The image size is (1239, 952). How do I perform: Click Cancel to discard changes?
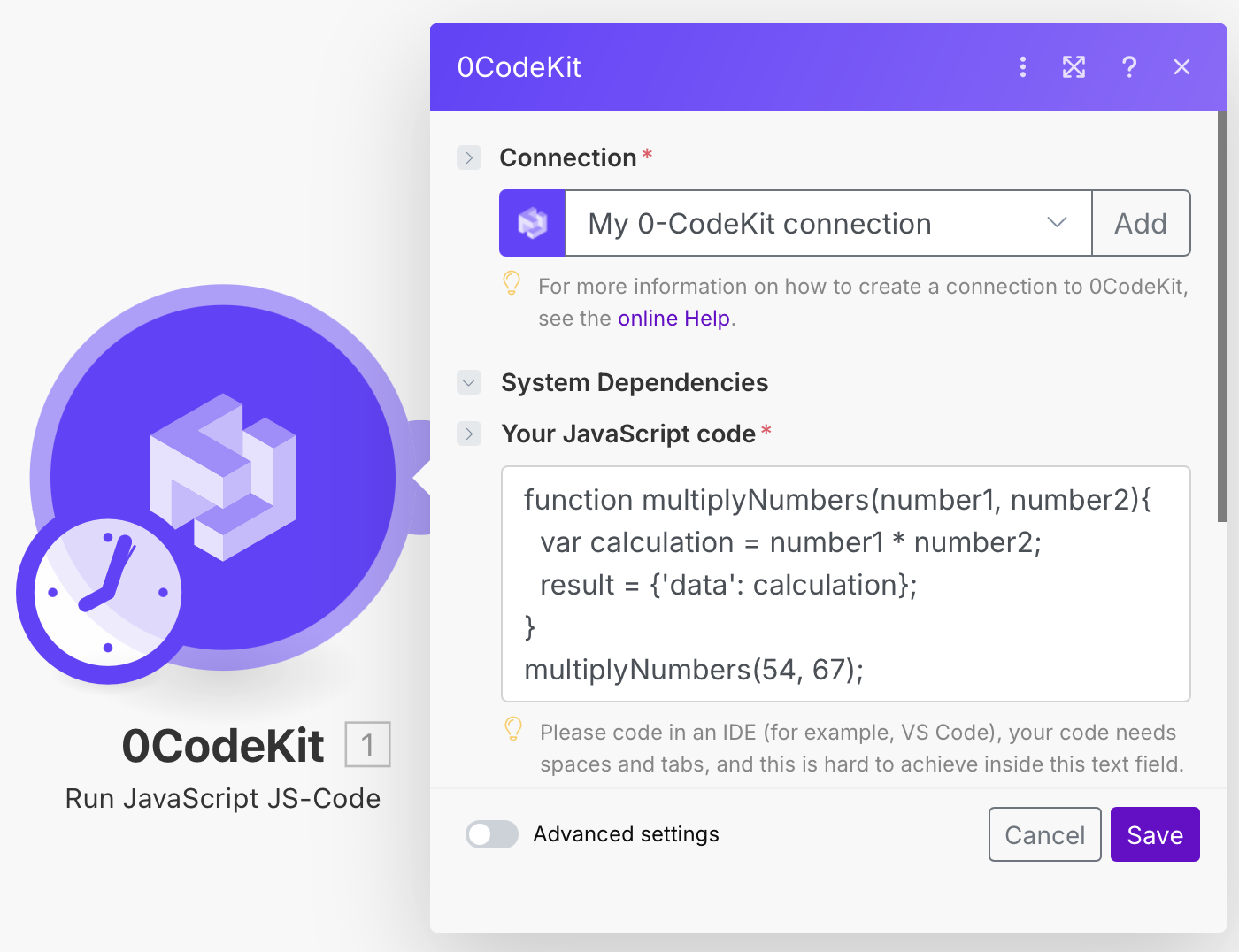1045,834
